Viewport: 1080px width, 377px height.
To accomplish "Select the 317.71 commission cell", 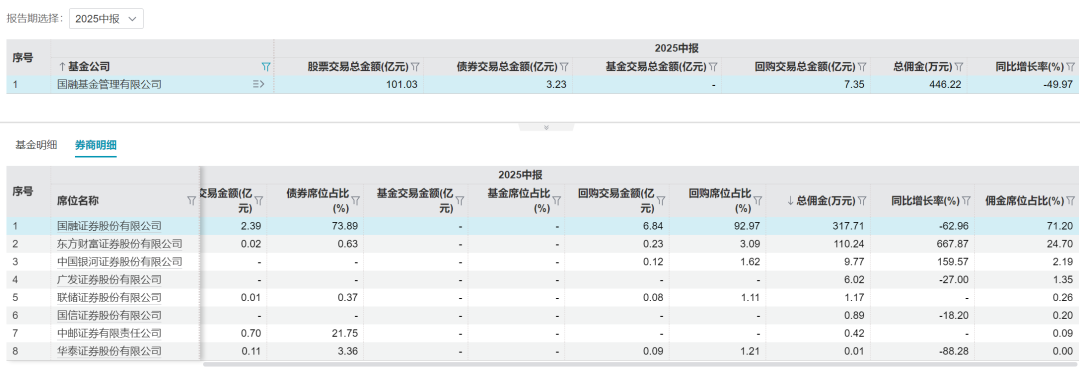I will (847, 225).
